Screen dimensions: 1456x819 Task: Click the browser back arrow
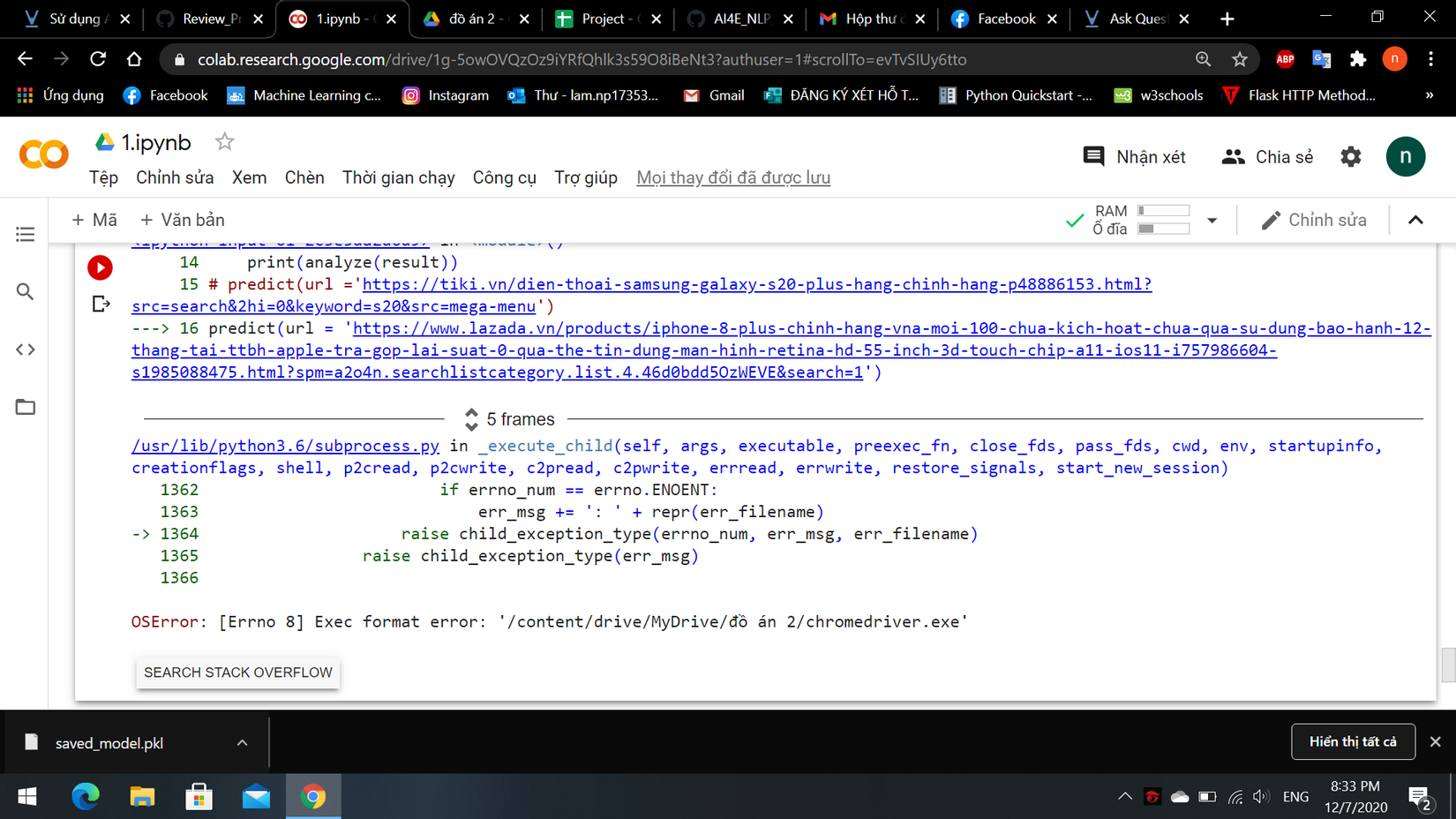point(25,59)
